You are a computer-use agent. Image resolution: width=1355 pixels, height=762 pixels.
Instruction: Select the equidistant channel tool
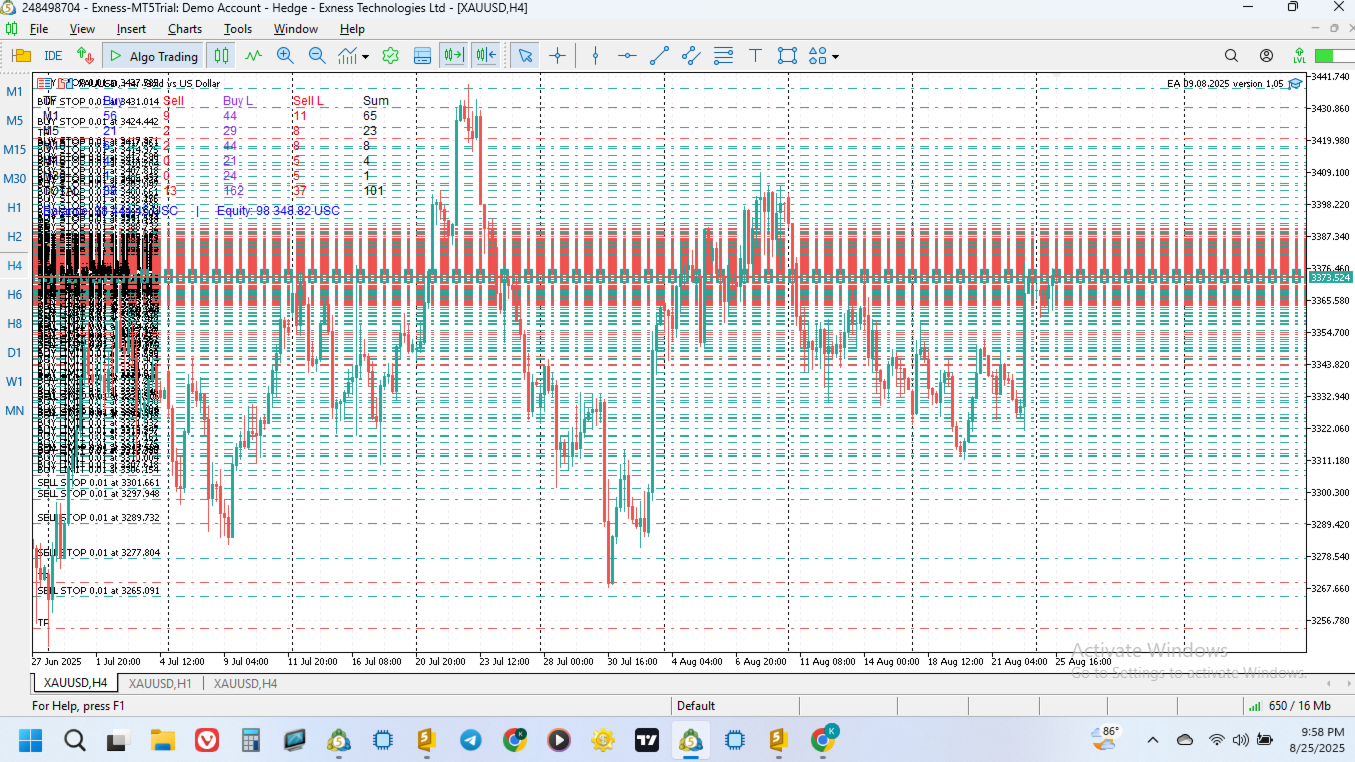(x=691, y=56)
